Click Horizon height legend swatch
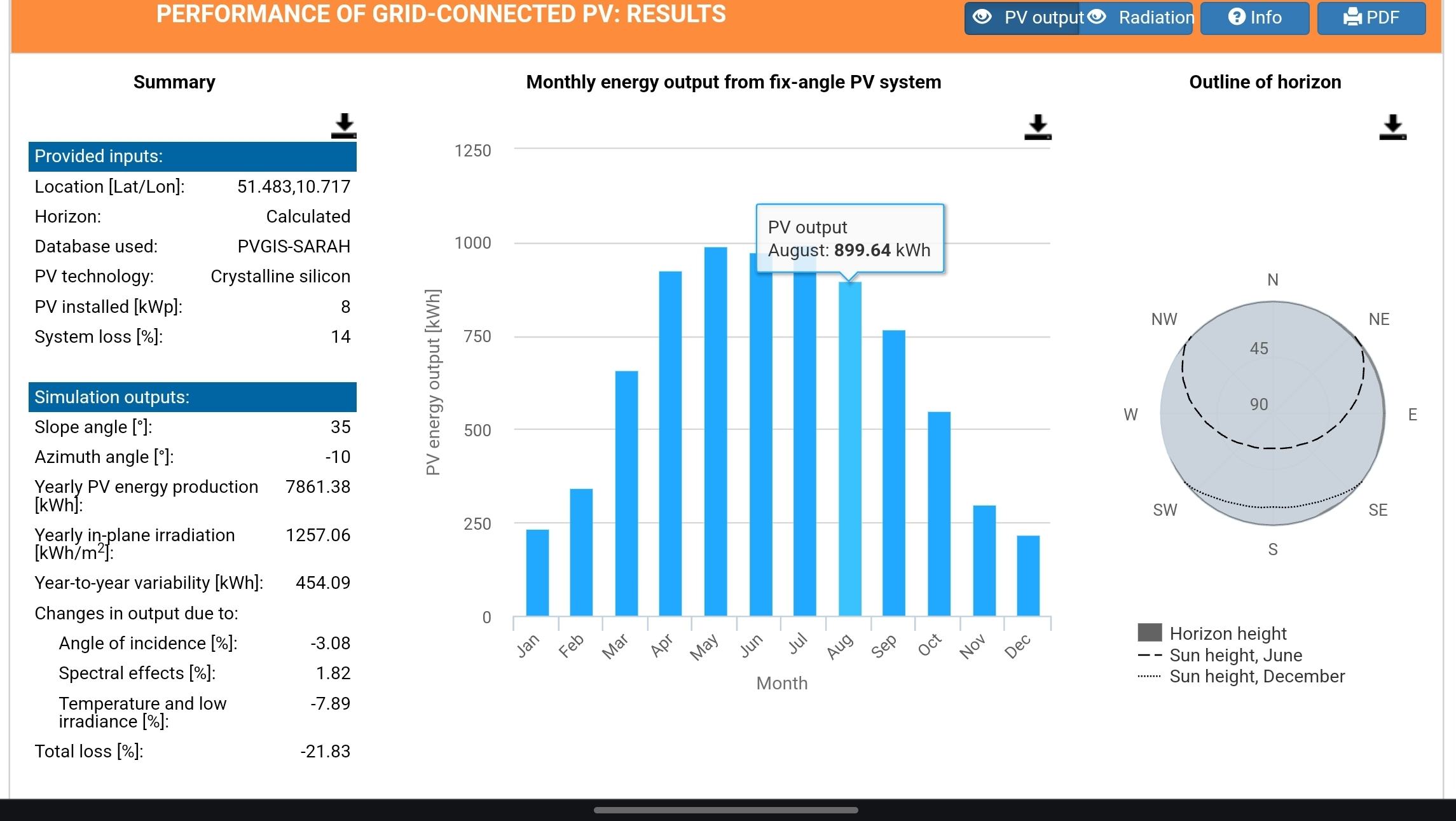Viewport: 1456px width, 821px height. coord(1150,633)
